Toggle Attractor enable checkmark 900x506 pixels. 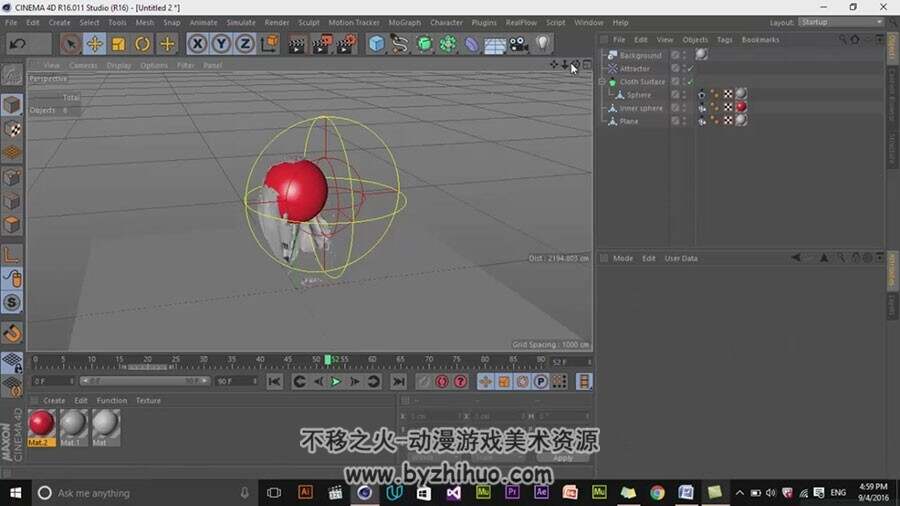(x=690, y=68)
